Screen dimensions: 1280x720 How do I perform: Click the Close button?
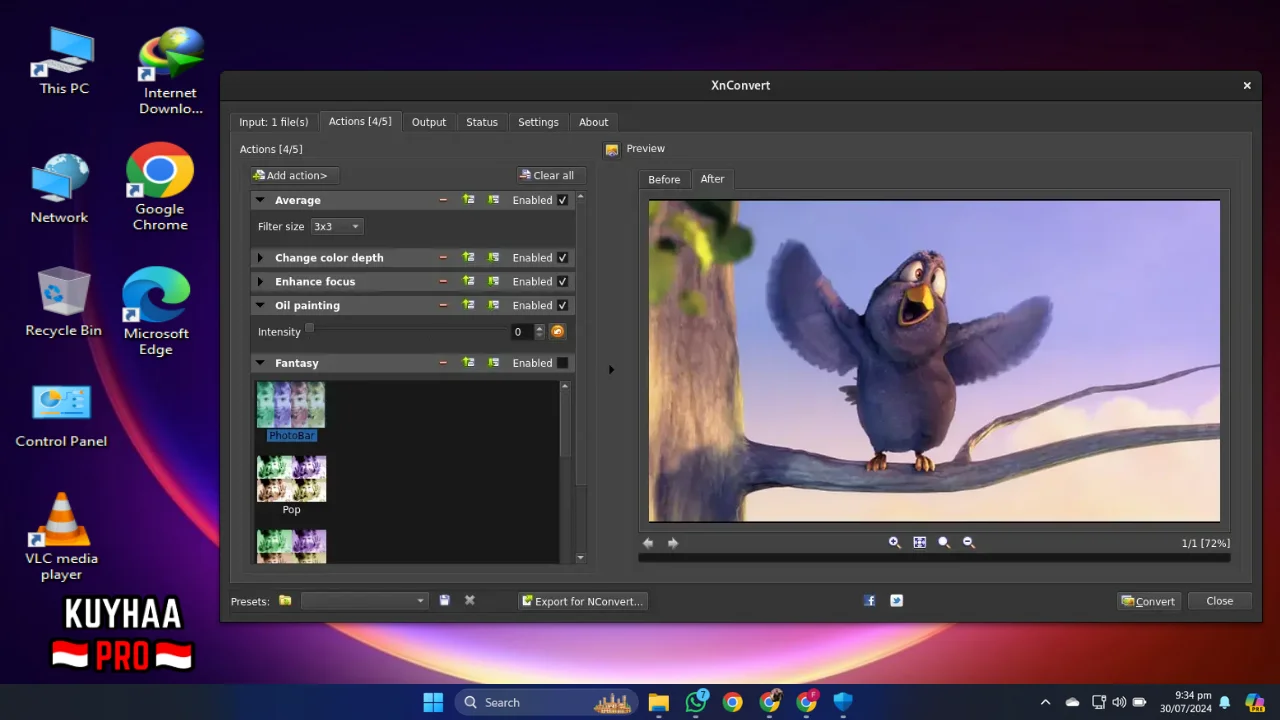click(x=1219, y=601)
